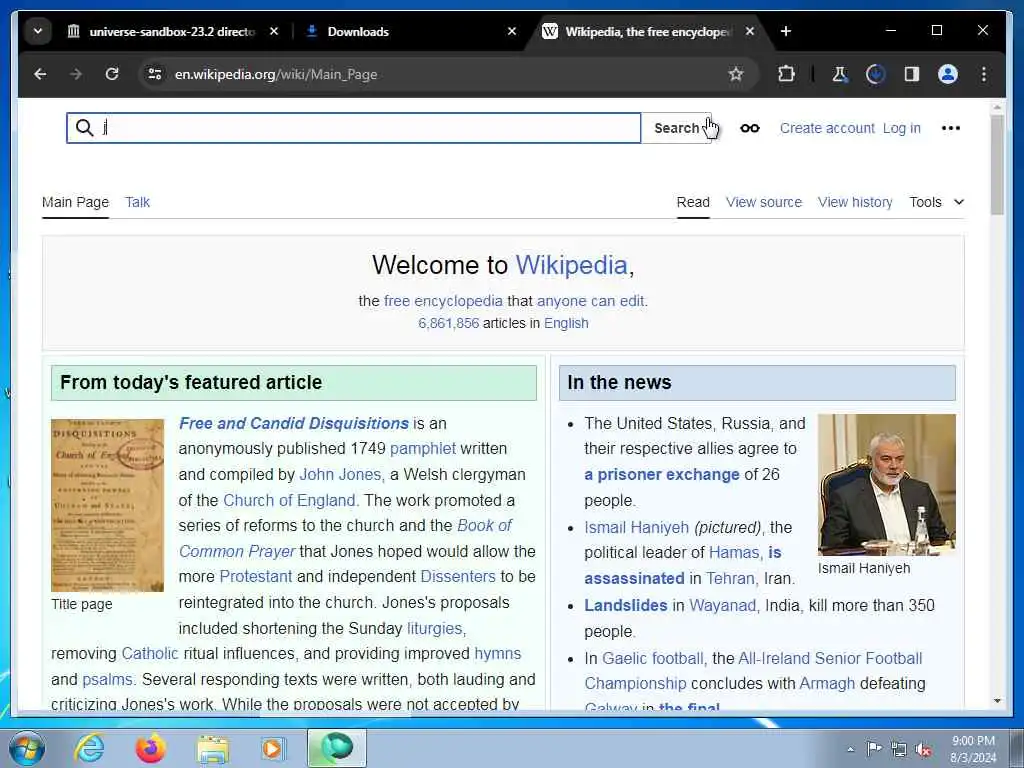
Task: Bookmark this page with the star icon
Action: (736, 74)
